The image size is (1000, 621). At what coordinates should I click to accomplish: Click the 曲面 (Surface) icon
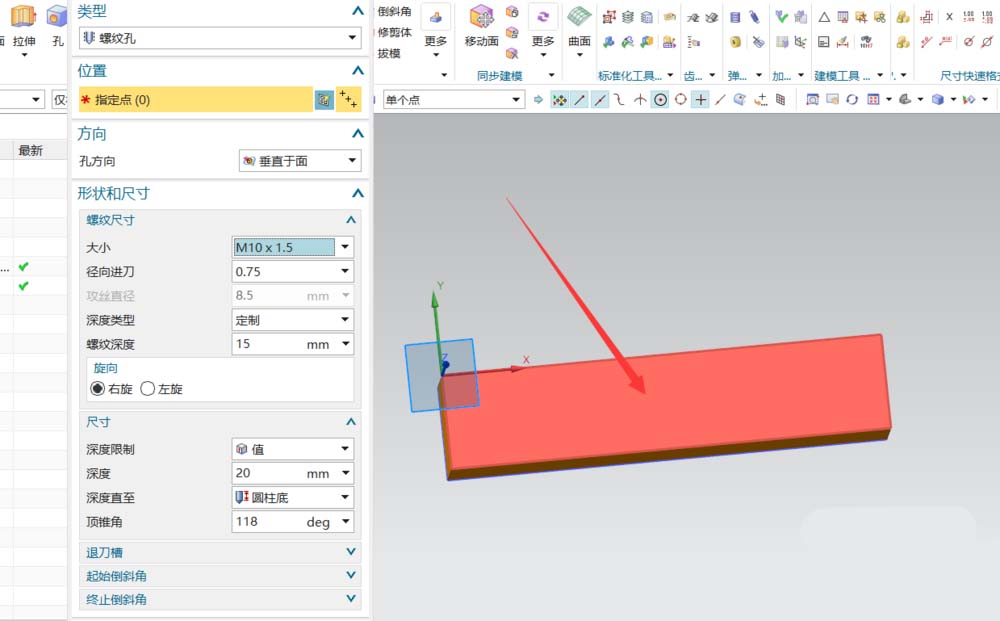click(x=579, y=17)
